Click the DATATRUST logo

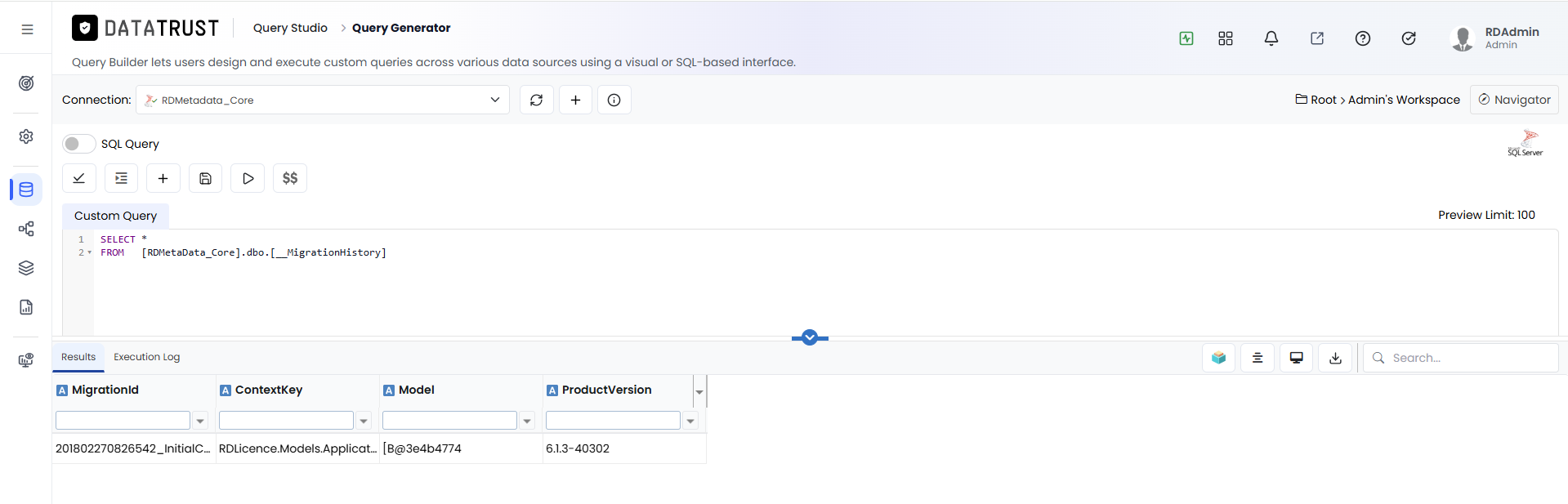pyautogui.click(x=145, y=29)
